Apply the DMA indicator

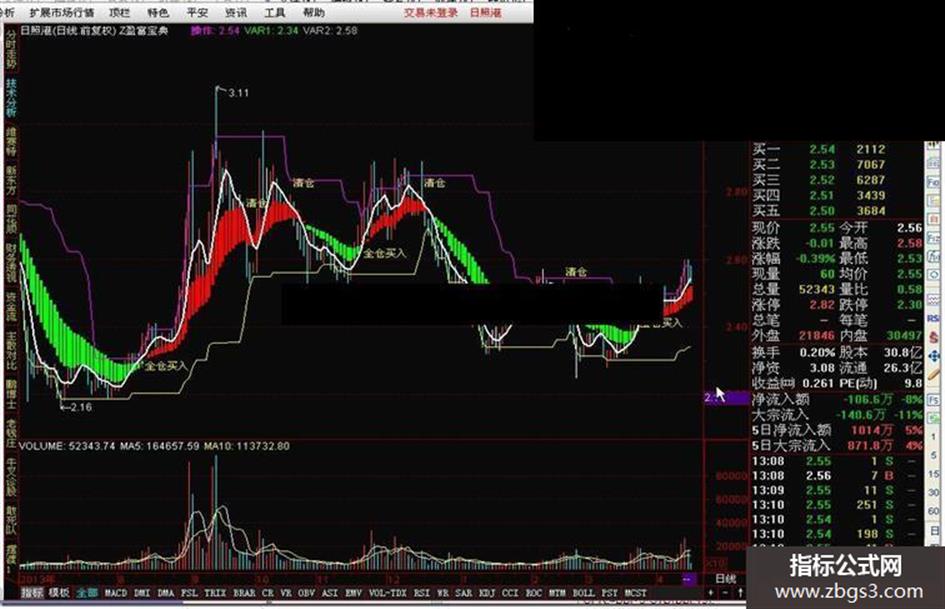pos(166,593)
